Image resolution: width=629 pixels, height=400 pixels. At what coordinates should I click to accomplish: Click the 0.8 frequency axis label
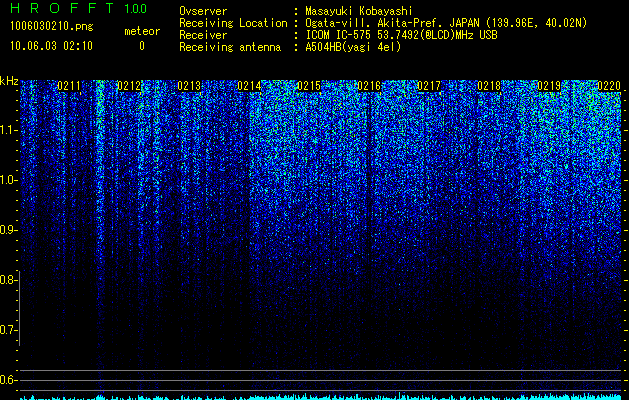9,280
